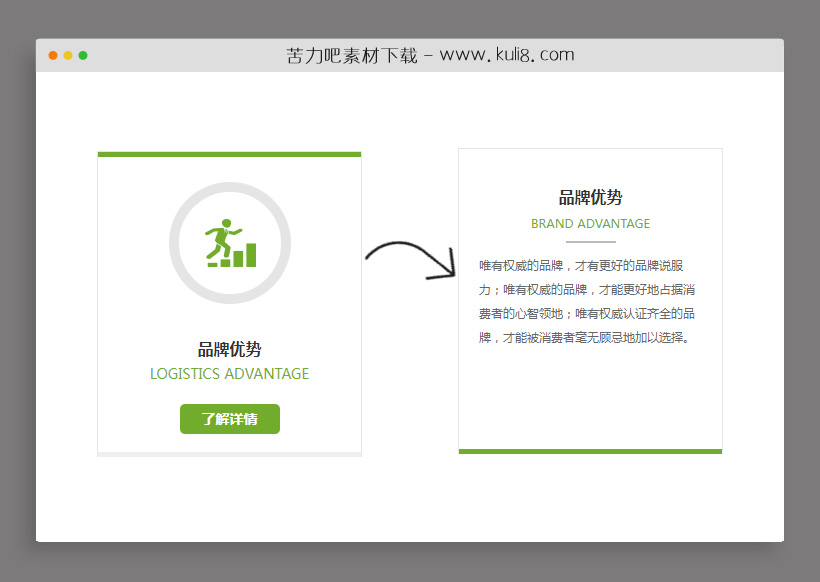This screenshot has width=820, height=582.
Task: Click the red traffic-light dot
Action: [x=52, y=56]
